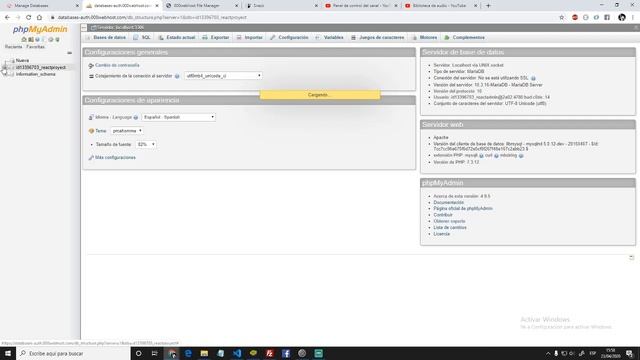Open the Variables tab
The width and height of the screenshot is (640, 360).
pyautogui.click(x=329, y=38)
